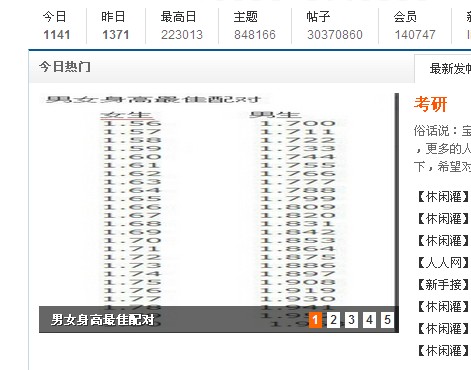Open the 【新手接】 post link
The height and width of the screenshot is (370, 471).
(x=443, y=285)
